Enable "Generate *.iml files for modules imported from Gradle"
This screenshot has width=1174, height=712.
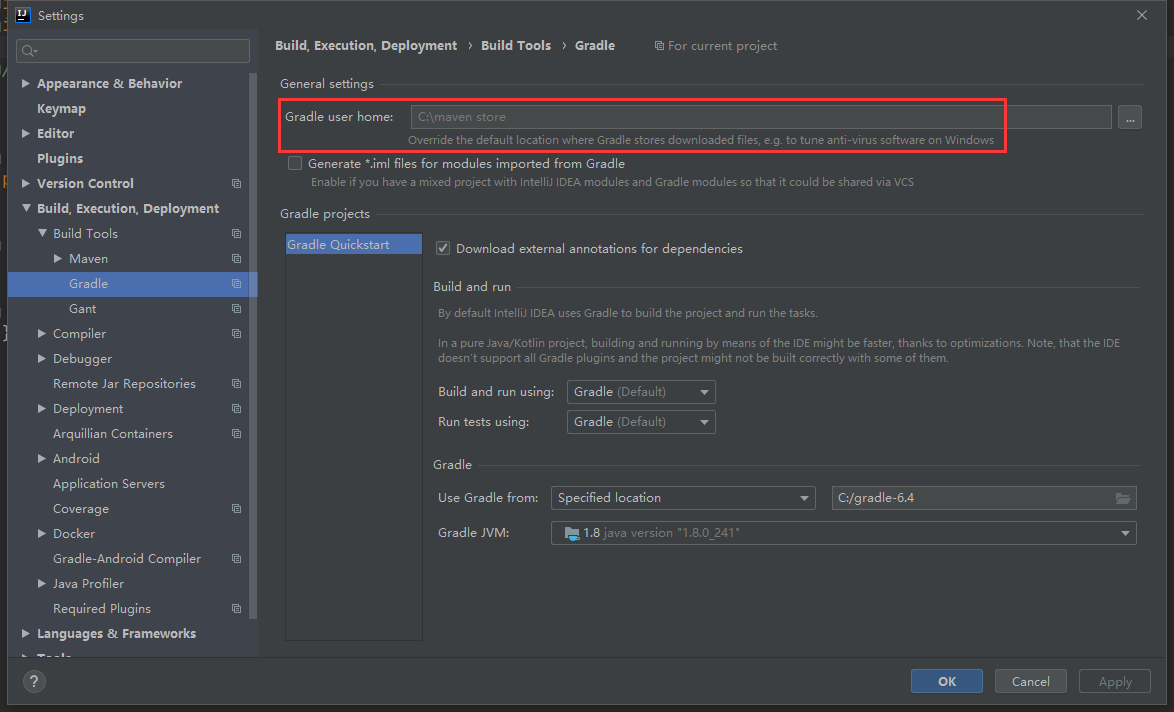295,163
